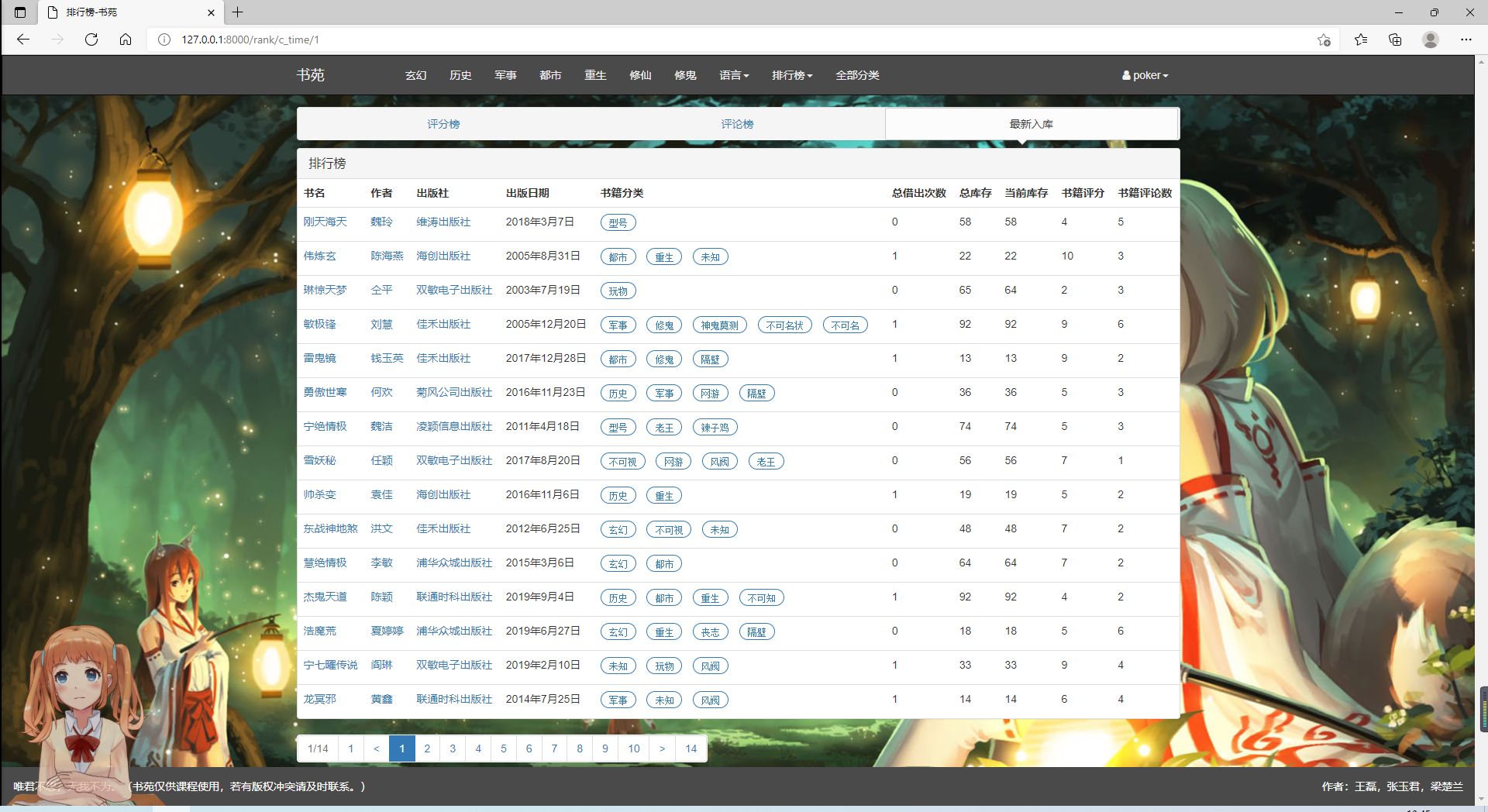Image resolution: width=1488 pixels, height=812 pixels.
Task: Select the 总借出次数 column header
Action: click(918, 193)
